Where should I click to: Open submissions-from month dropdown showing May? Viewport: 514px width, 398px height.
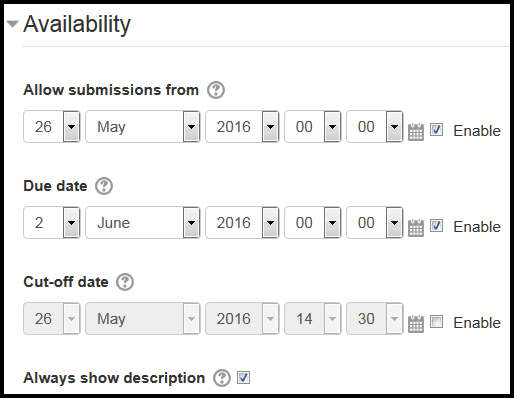click(143, 127)
